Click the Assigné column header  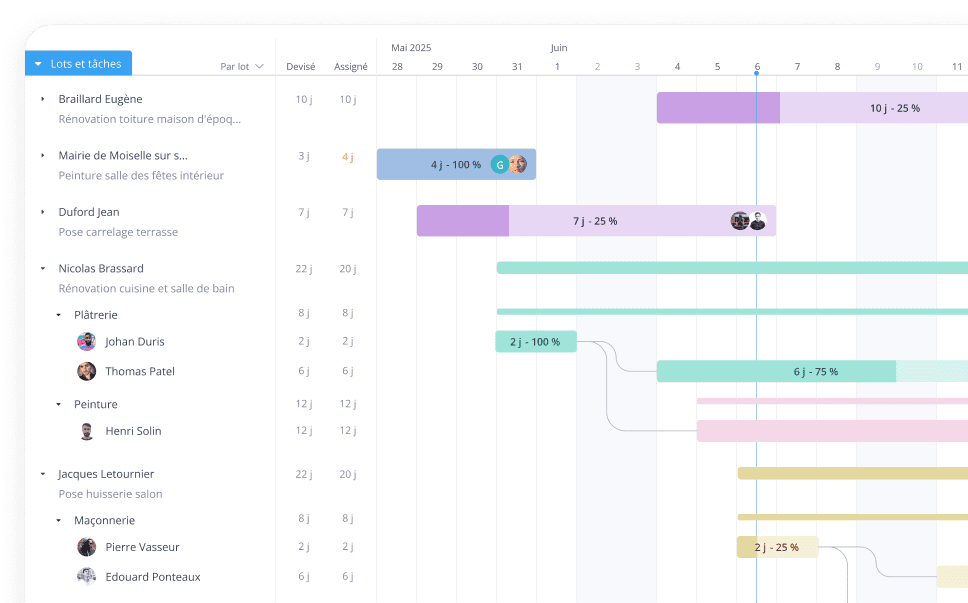[x=350, y=67]
